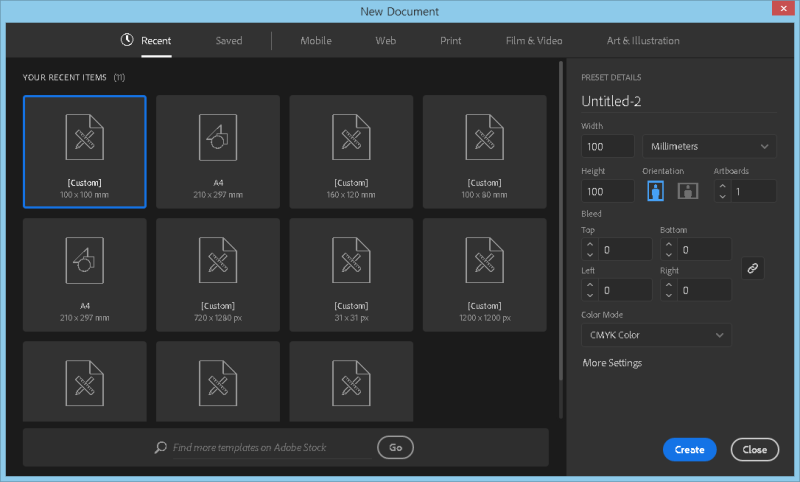Select the 100 x 100 mm custom preset

(x=85, y=151)
